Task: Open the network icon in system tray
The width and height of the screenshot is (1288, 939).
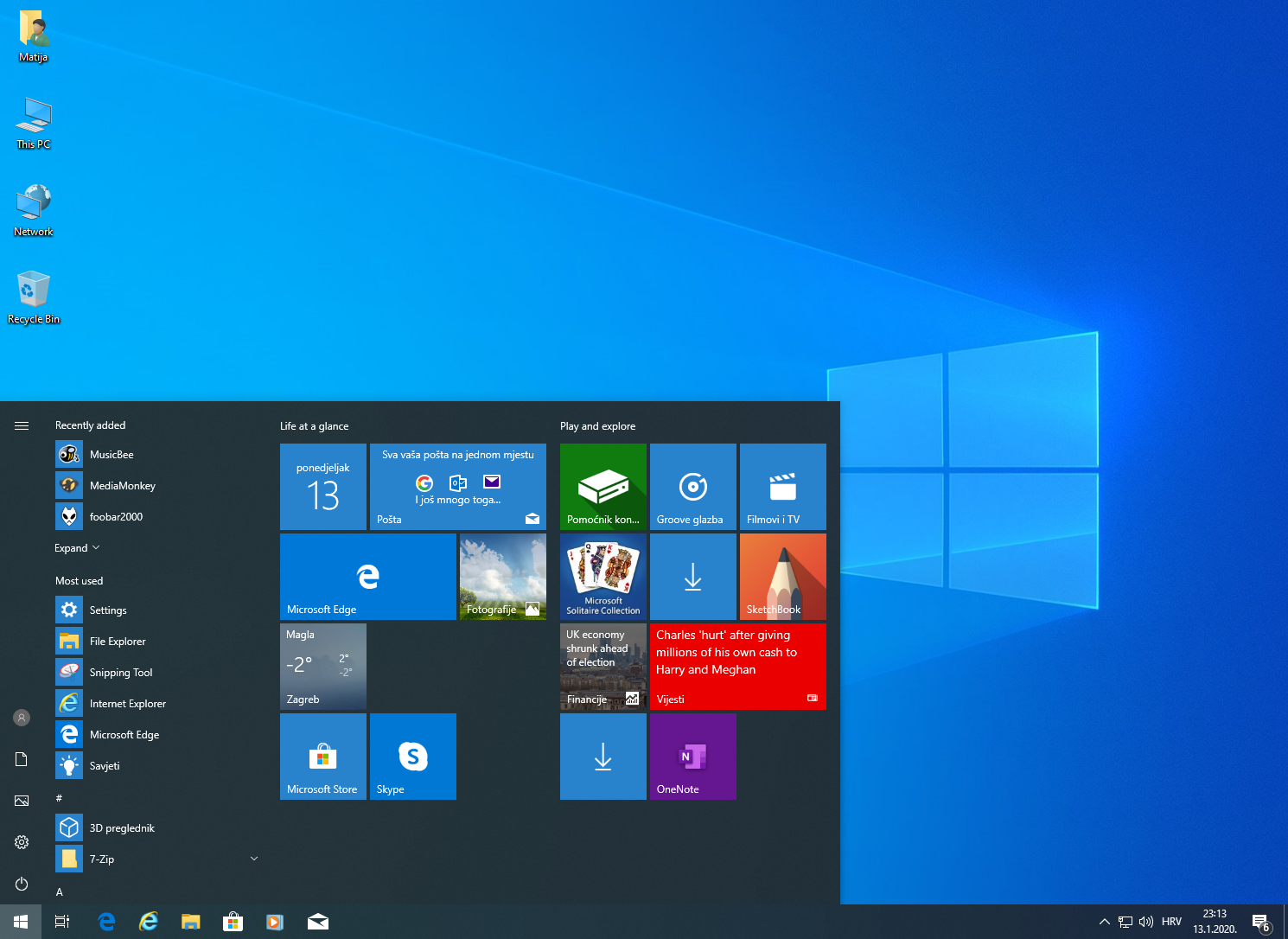Action: (x=1125, y=922)
